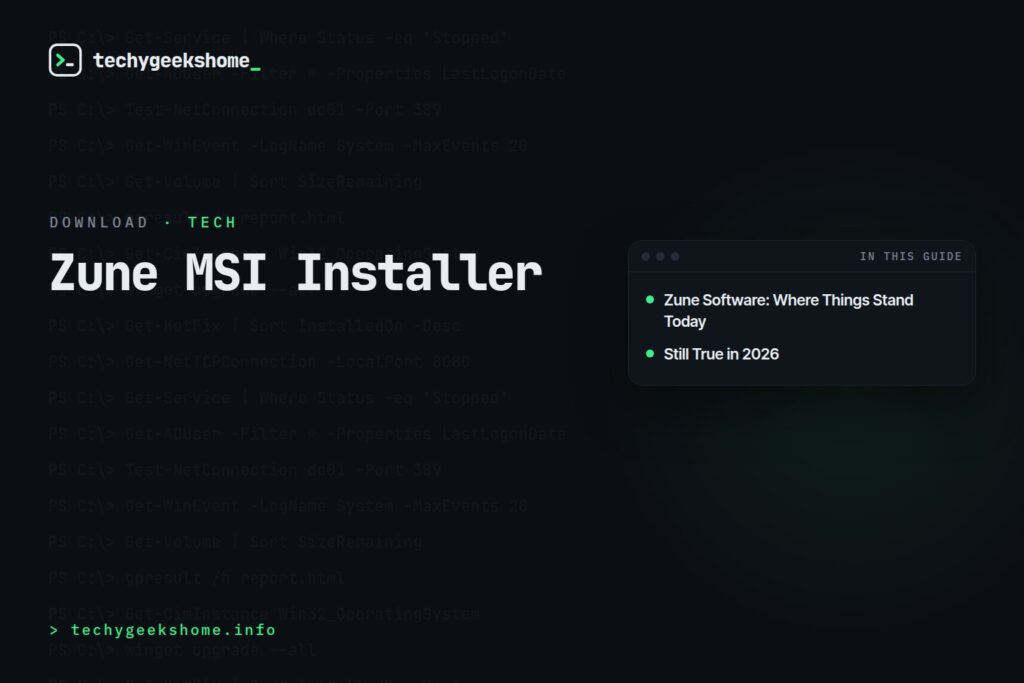Click the IN THIS GUIDE panel header
The width and height of the screenshot is (1024, 683).
point(910,256)
